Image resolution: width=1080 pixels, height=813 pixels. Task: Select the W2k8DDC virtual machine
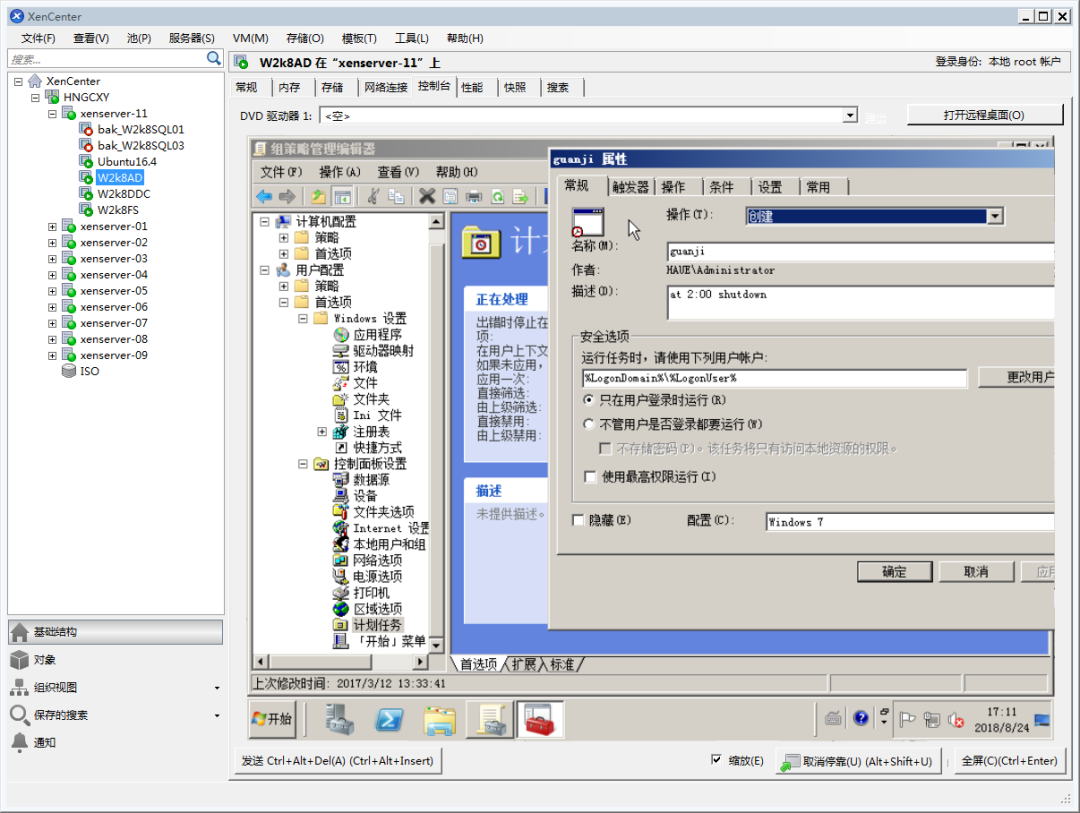(123, 194)
